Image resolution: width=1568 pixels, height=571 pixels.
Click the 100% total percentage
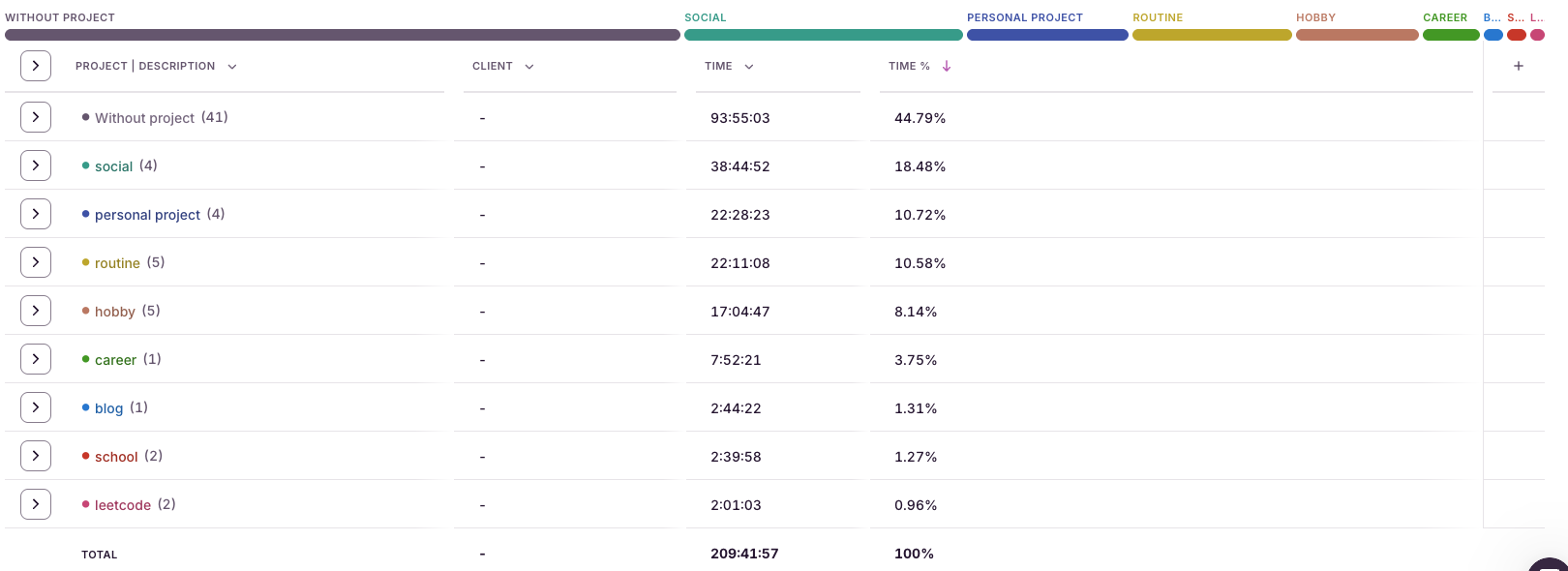coord(914,554)
